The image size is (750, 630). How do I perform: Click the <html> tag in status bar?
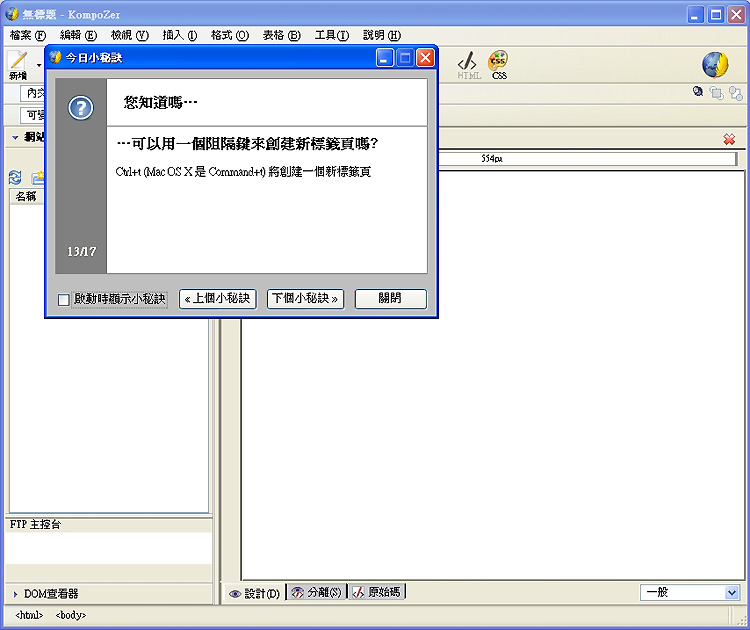pyautogui.click(x=29, y=615)
